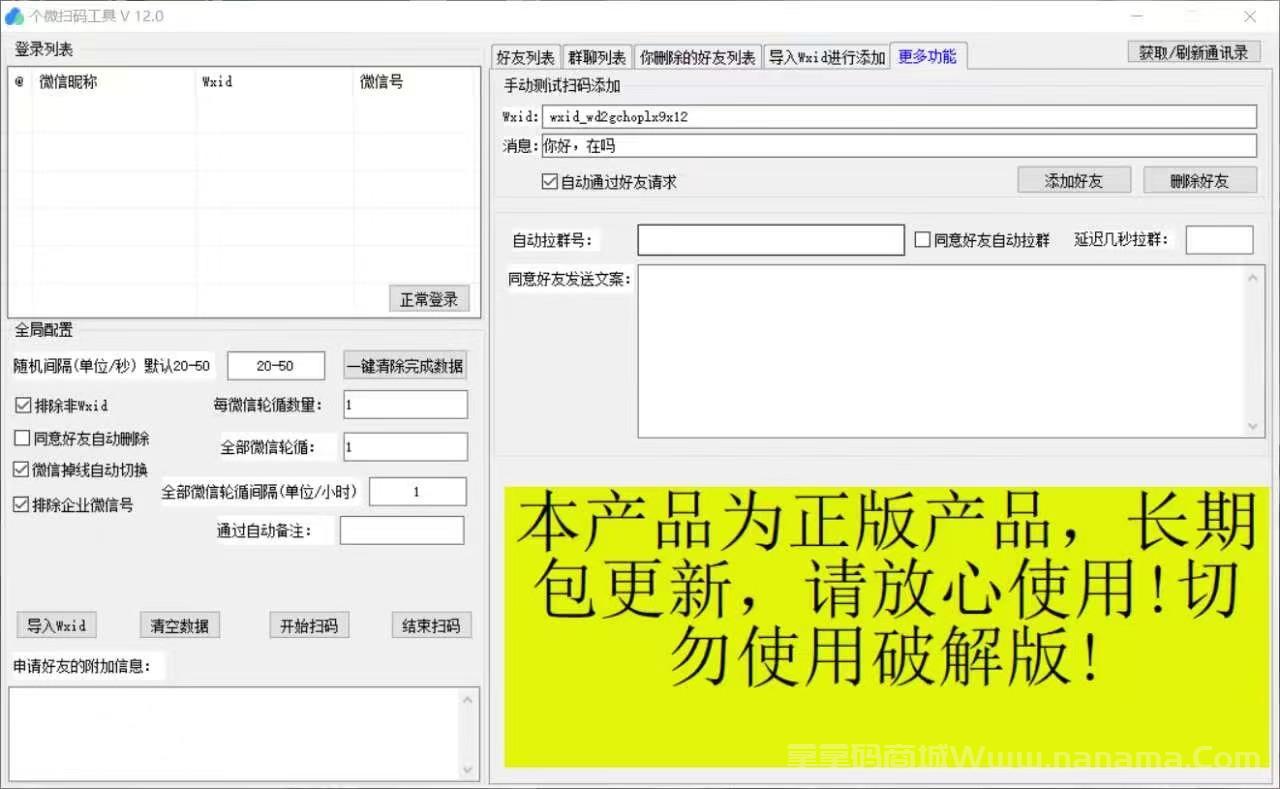Start scanning with 开始扫码 button
The height and width of the screenshot is (789, 1280).
tap(309, 624)
